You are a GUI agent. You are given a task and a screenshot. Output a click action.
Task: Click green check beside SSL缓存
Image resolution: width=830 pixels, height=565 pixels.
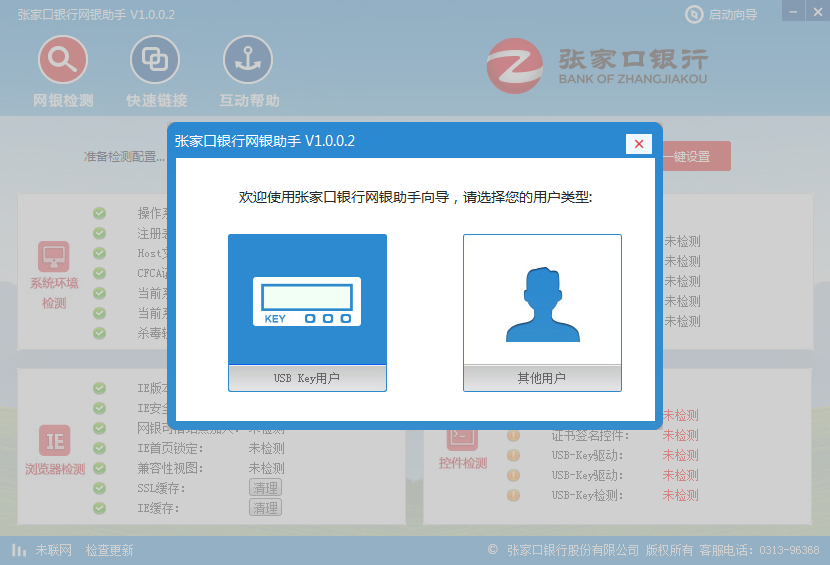pyautogui.click(x=100, y=488)
